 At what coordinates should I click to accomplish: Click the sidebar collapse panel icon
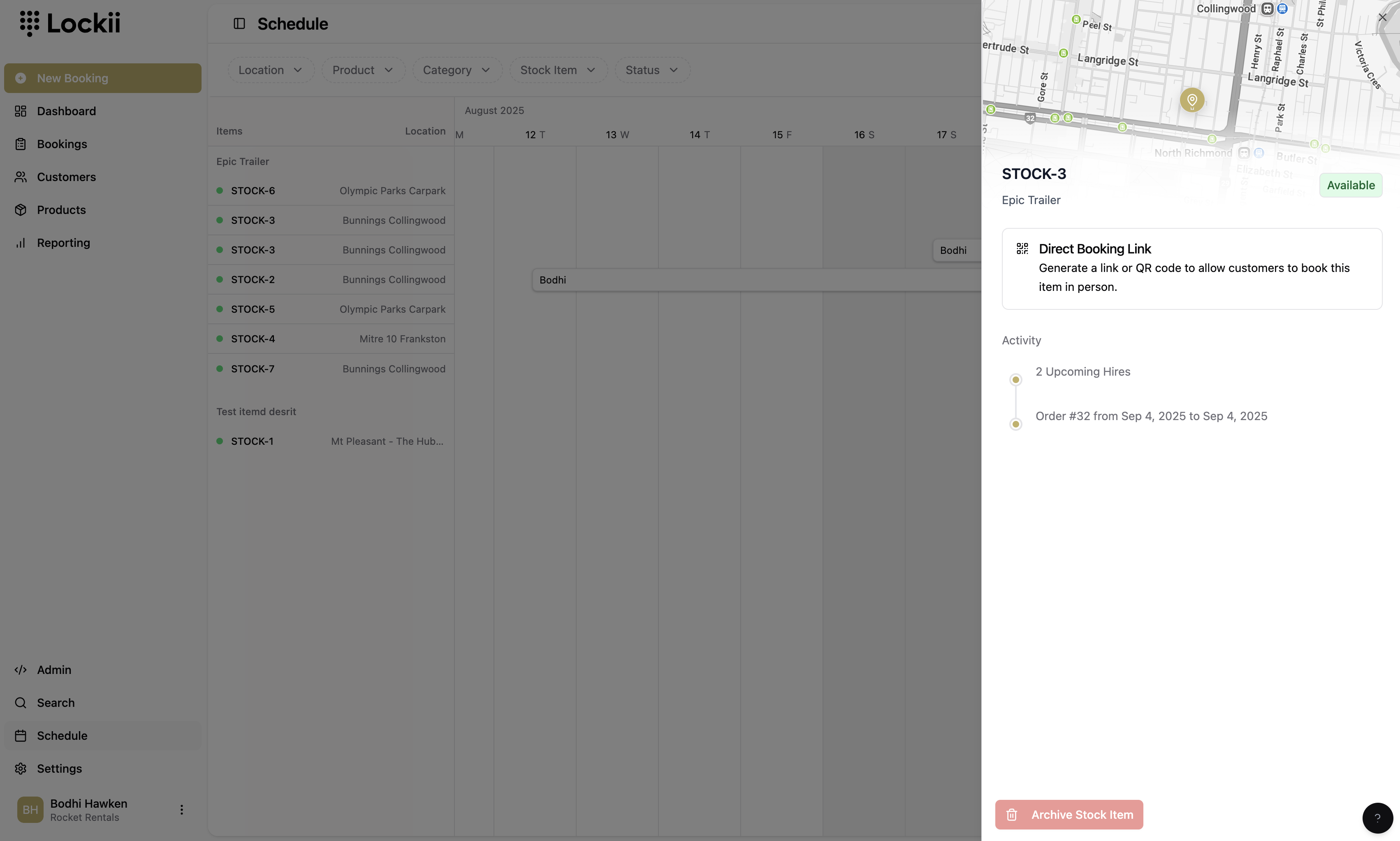pos(239,24)
